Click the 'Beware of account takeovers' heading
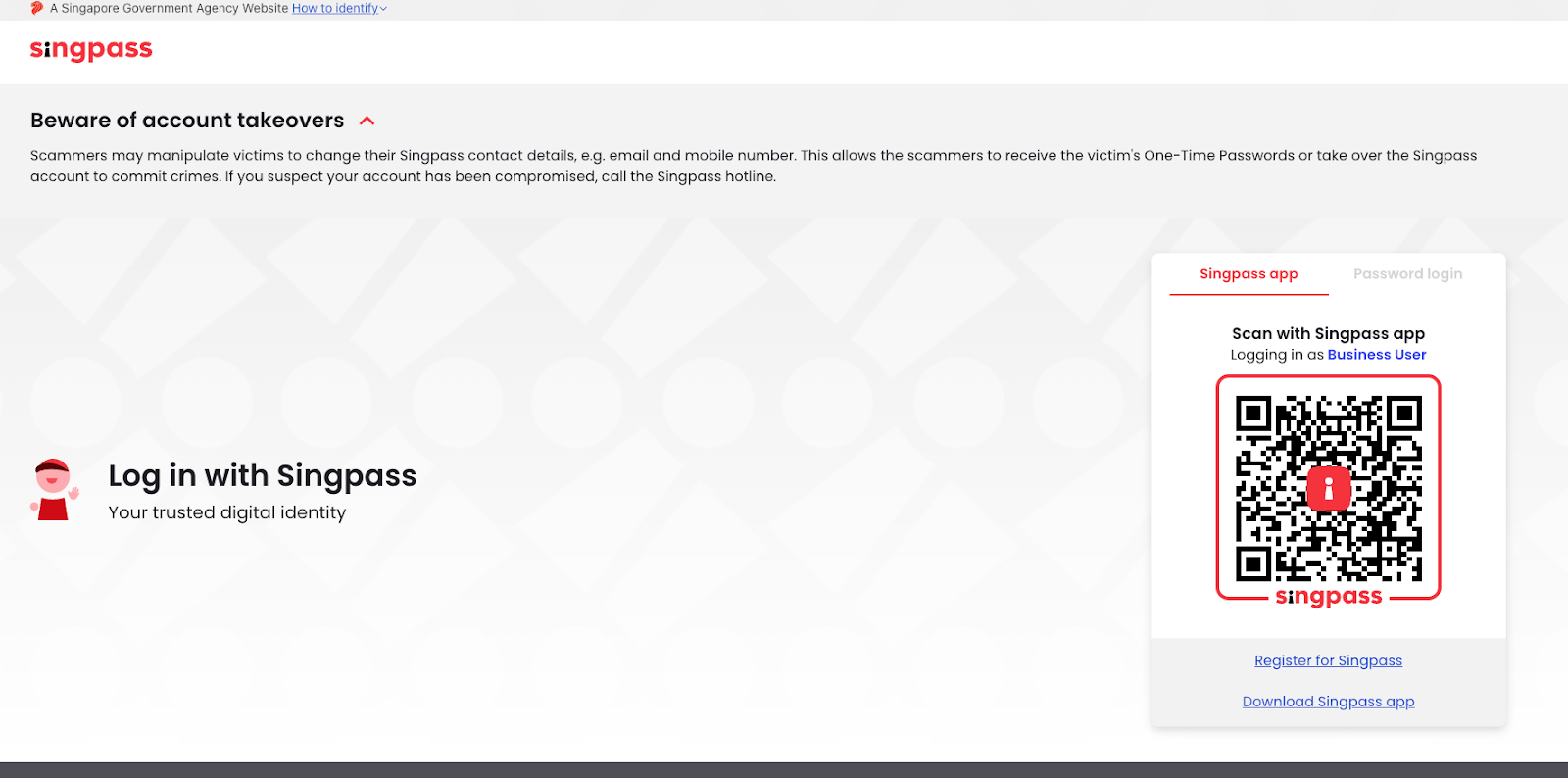Image resolution: width=1568 pixels, height=778 pixels. pos(187,120)
